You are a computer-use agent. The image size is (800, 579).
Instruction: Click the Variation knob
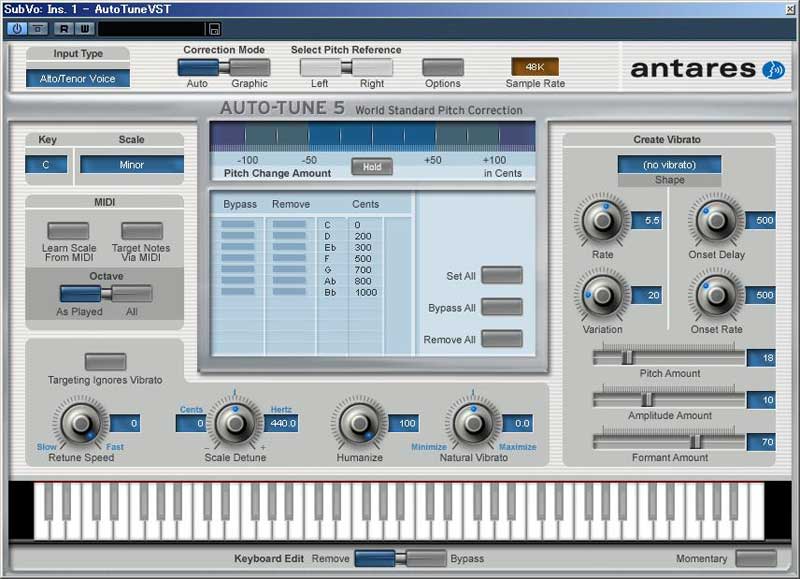(x=603, y=295)
